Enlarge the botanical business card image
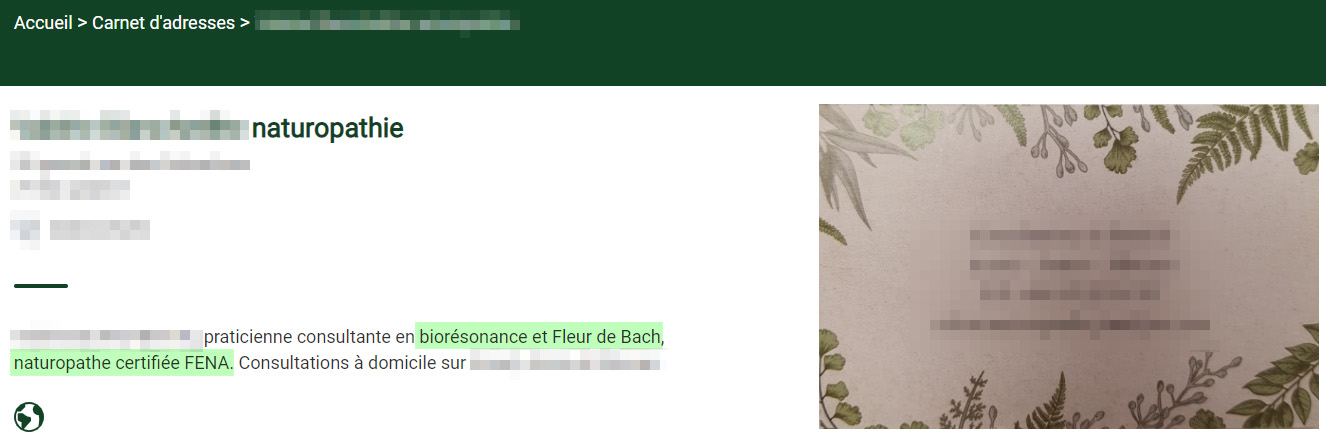Screen dimensions: 1326x444 (x=1068, y=267)
